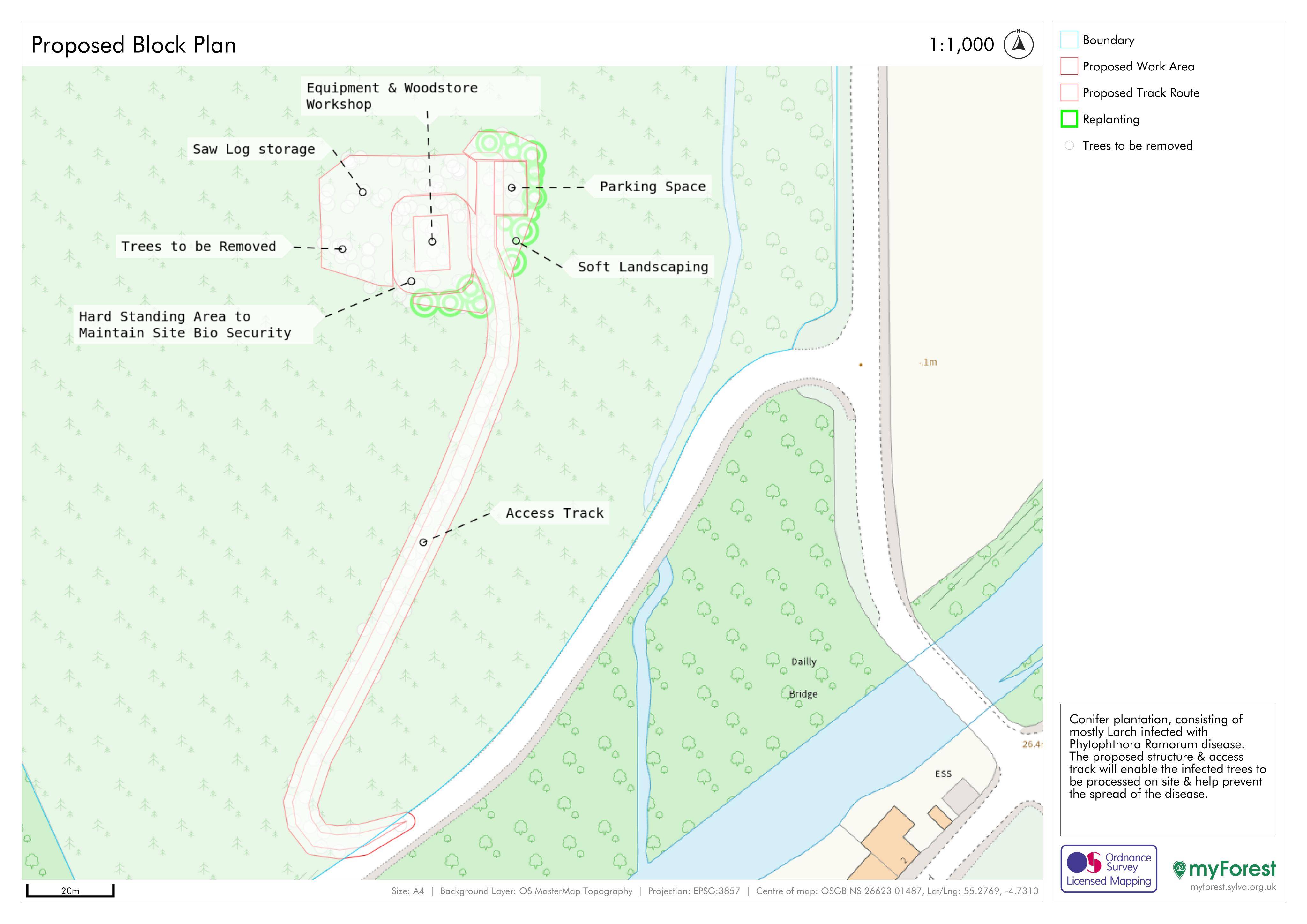
Task: Click the Saw Log storage marker point
Action: click(x=362, y=192)
